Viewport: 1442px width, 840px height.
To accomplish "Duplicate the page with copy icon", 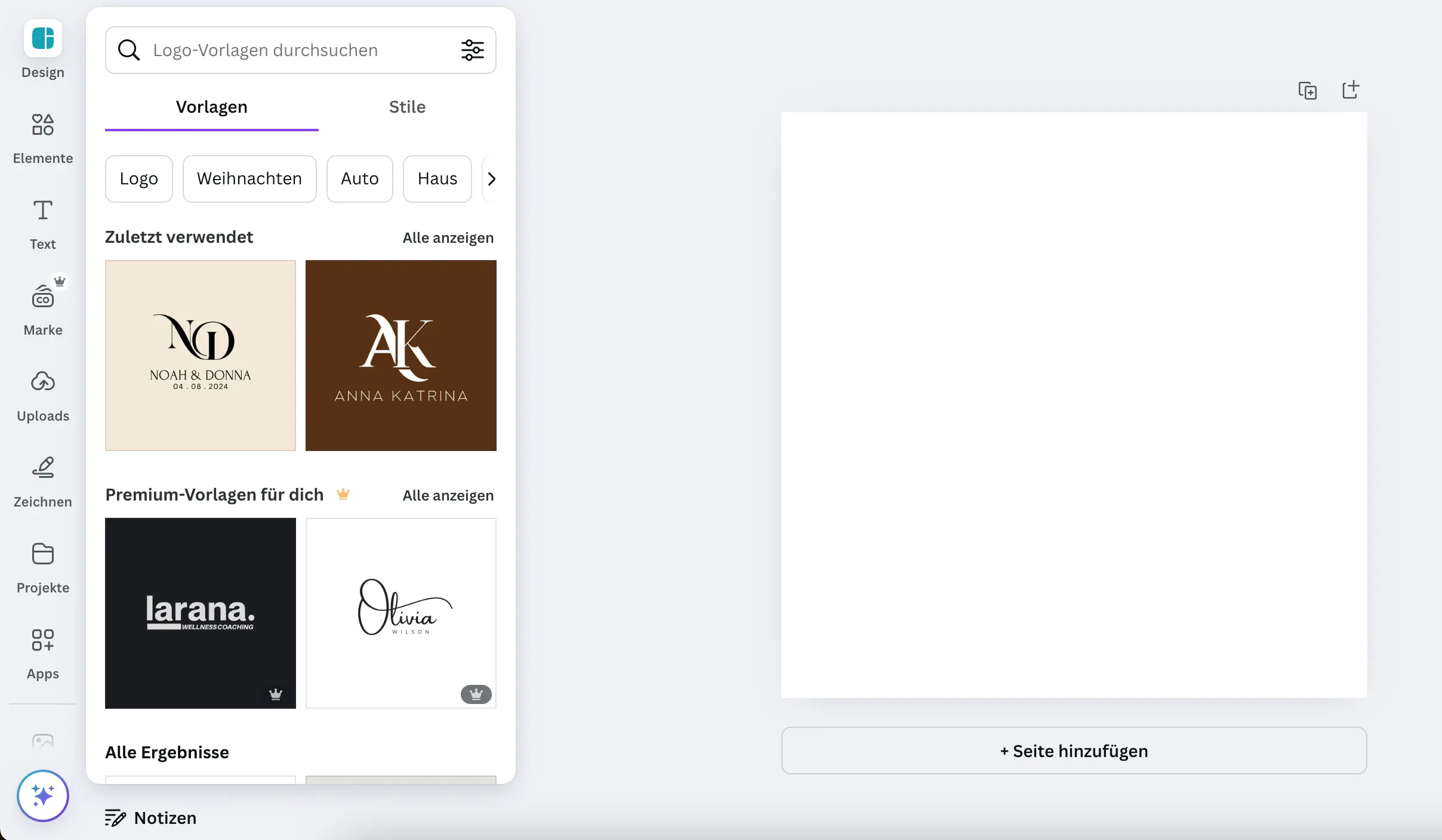I will 1307,91.
